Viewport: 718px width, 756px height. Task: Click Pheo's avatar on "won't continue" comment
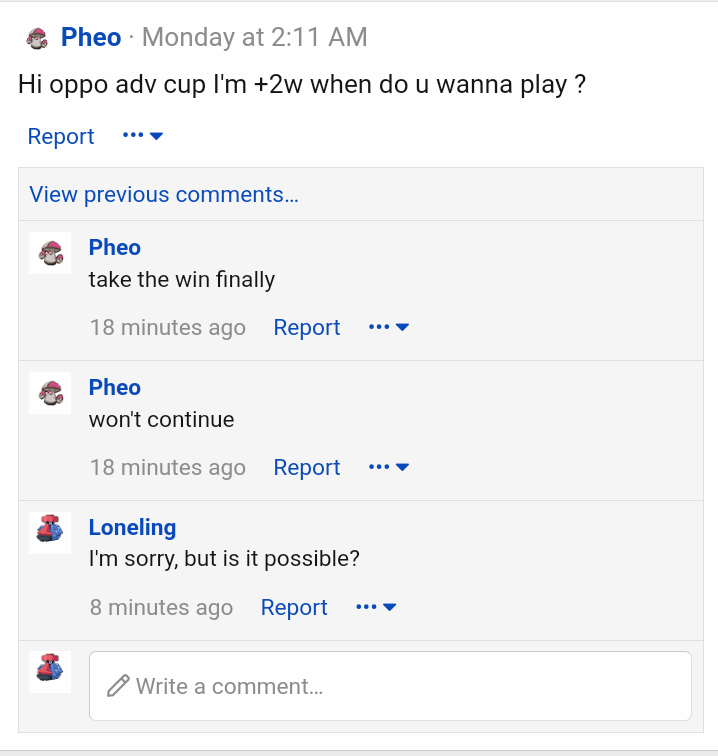(x=50, y=393)
